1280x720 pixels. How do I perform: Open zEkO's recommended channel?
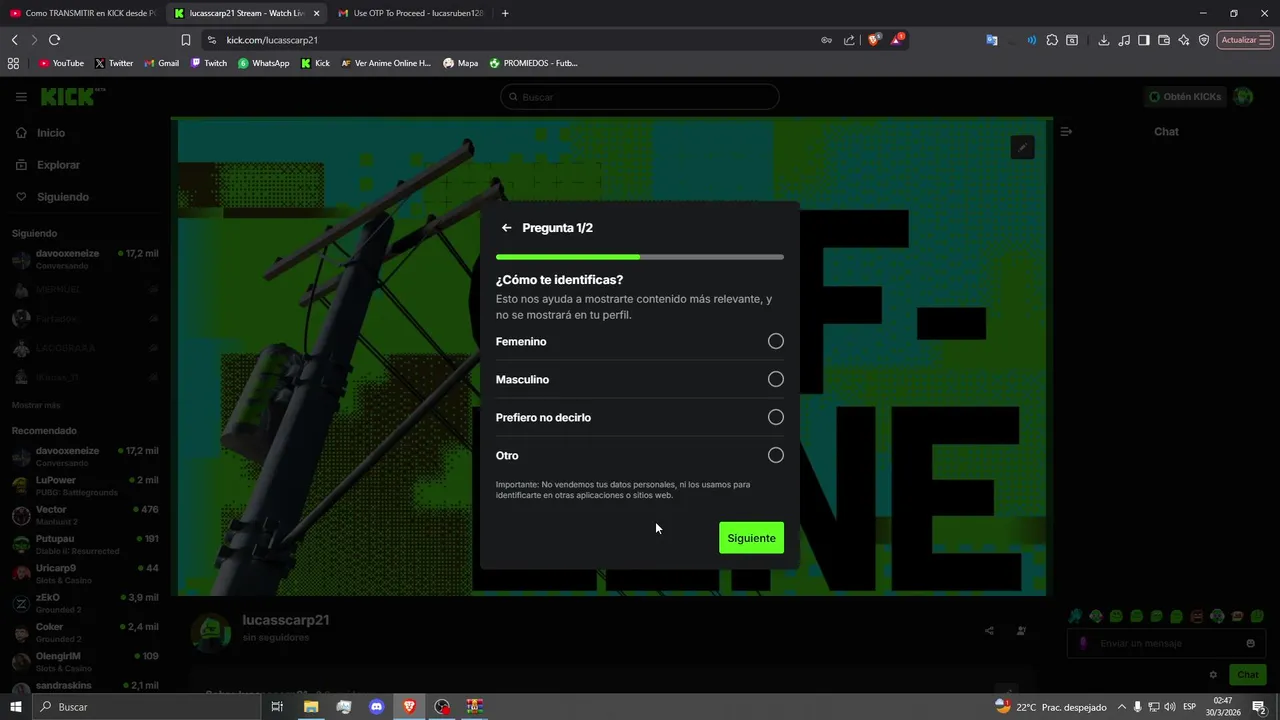84,603
